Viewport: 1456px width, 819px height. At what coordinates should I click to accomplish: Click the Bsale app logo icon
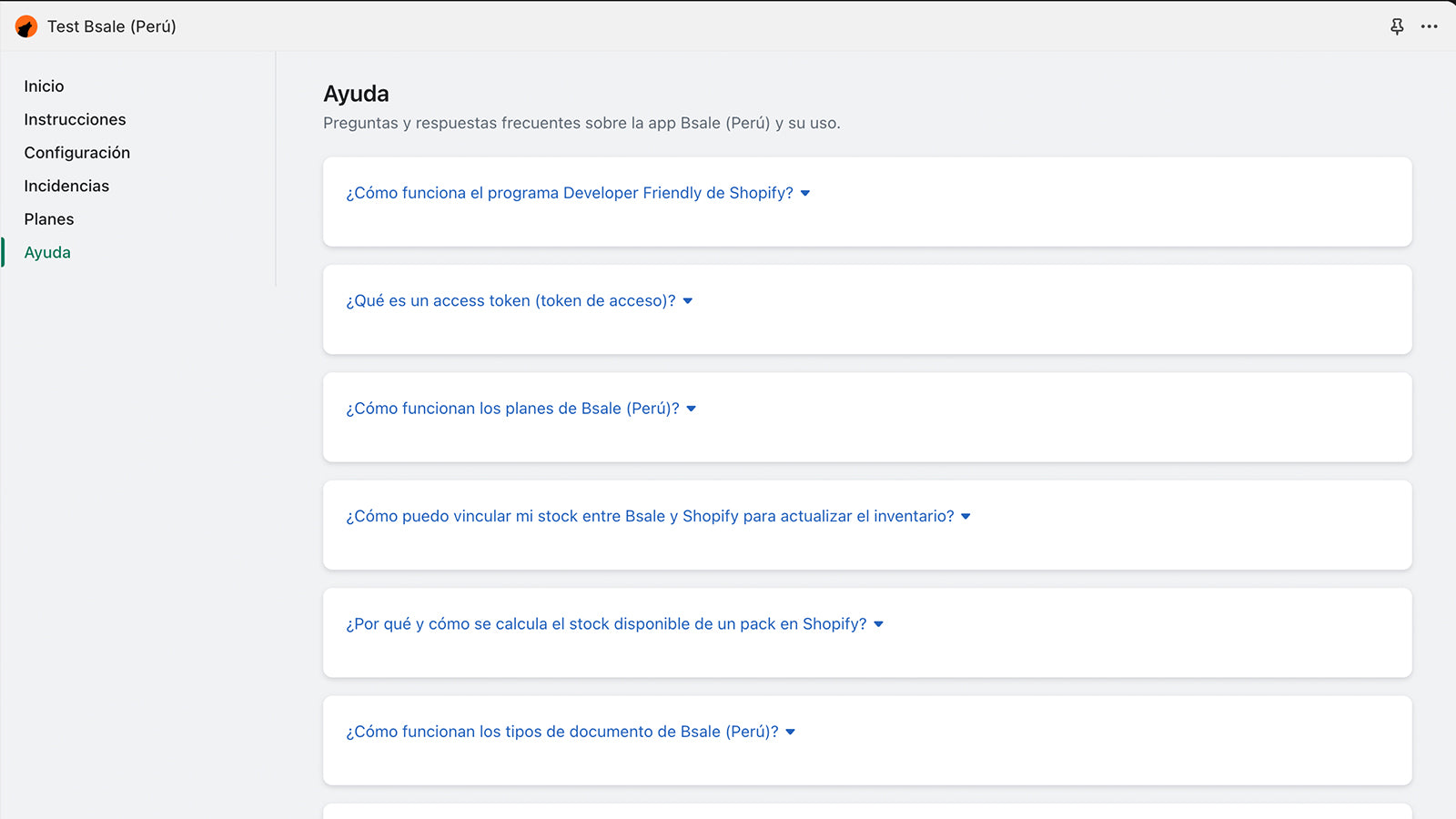(26, 26)
